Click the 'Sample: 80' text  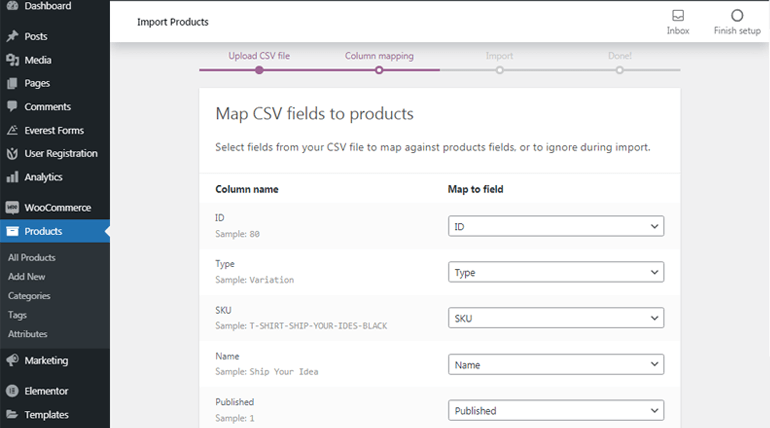(237, 234)
